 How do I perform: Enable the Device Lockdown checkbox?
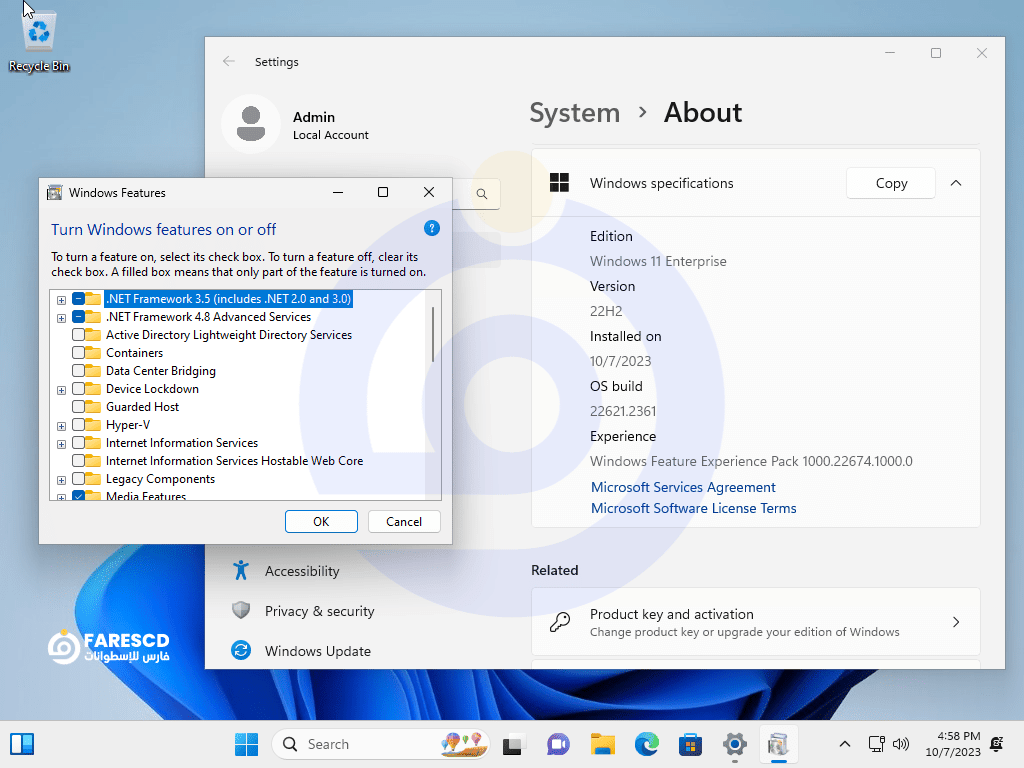[78, 389]
